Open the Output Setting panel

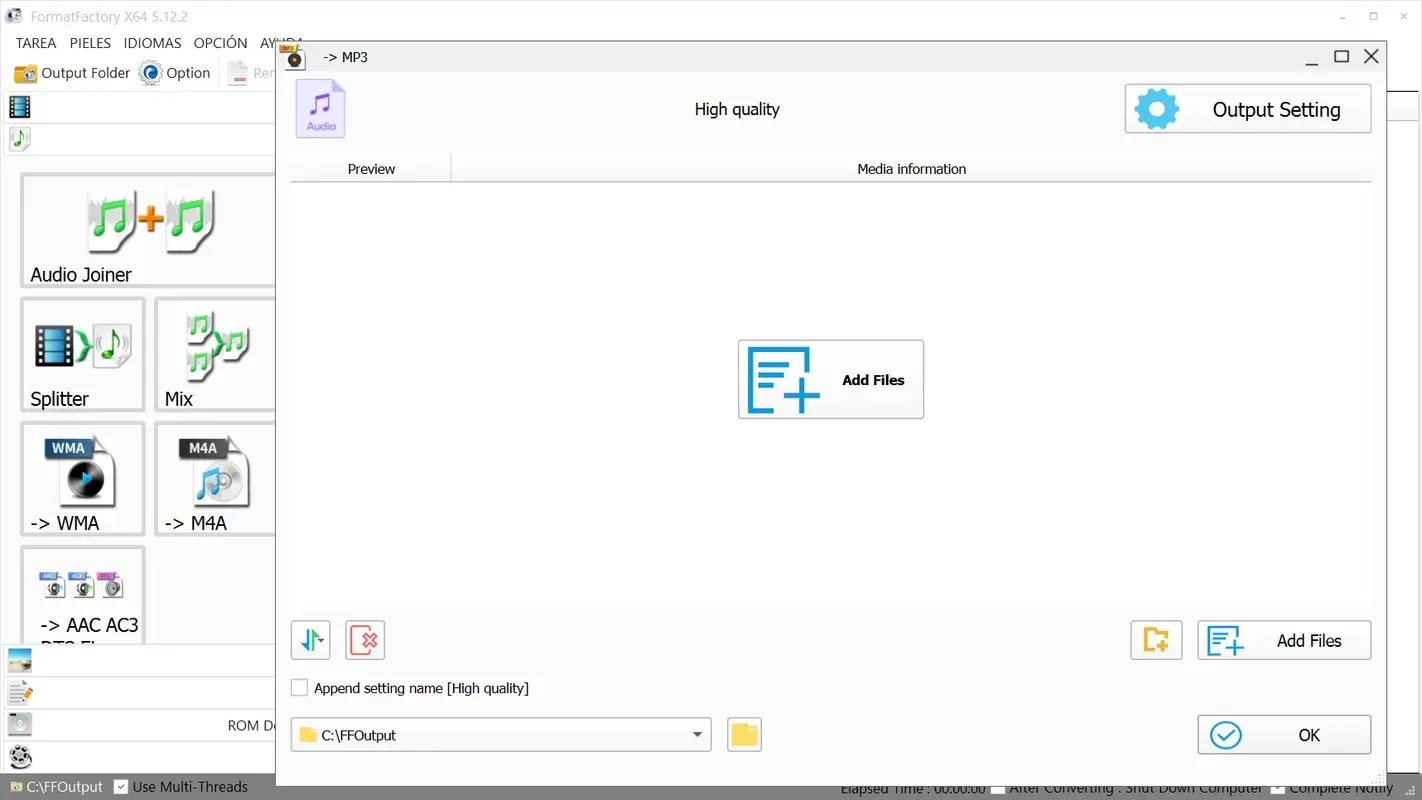(x=1247, y=109)
